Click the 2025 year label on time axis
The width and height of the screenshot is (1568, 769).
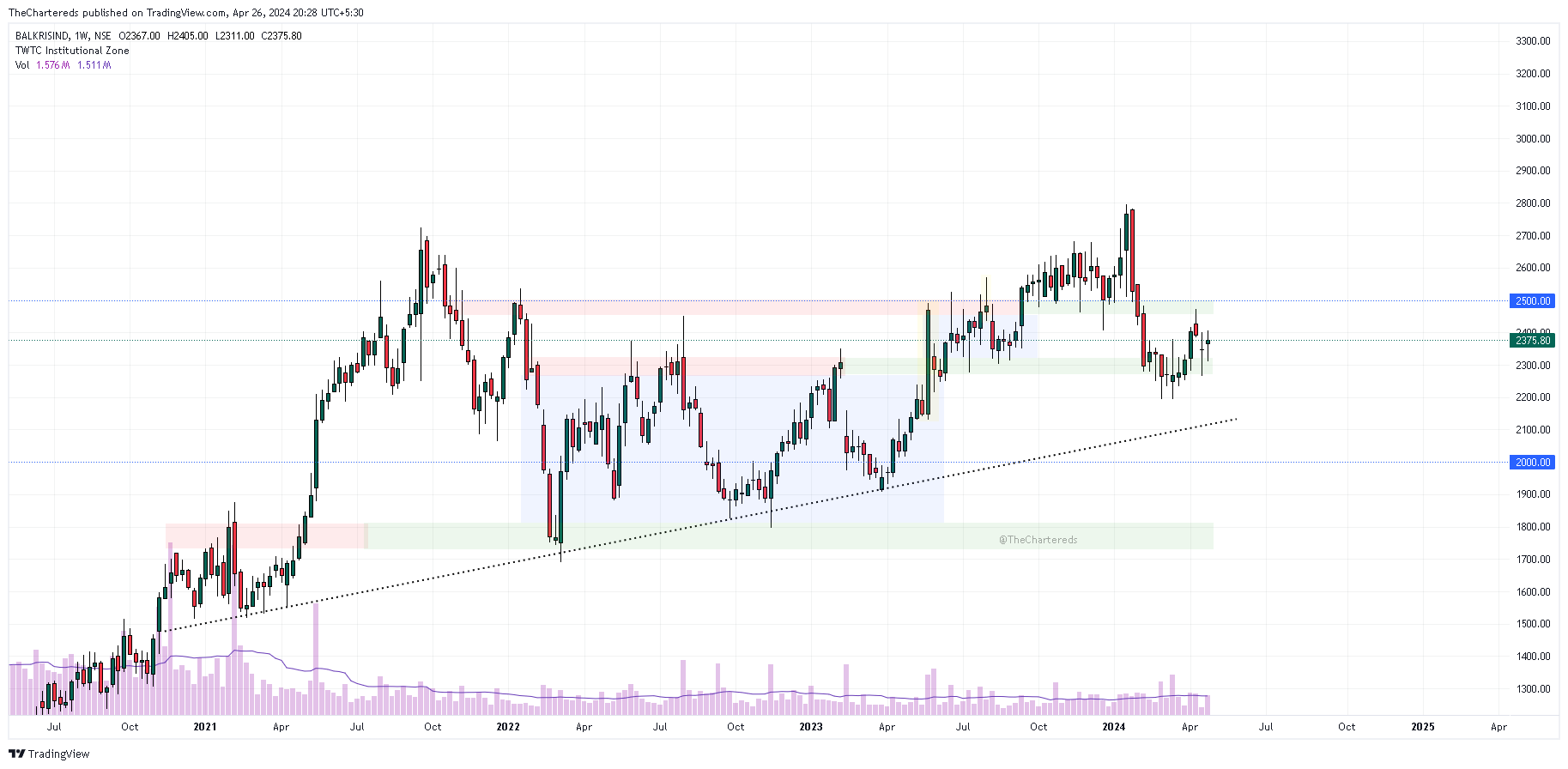1423,727
